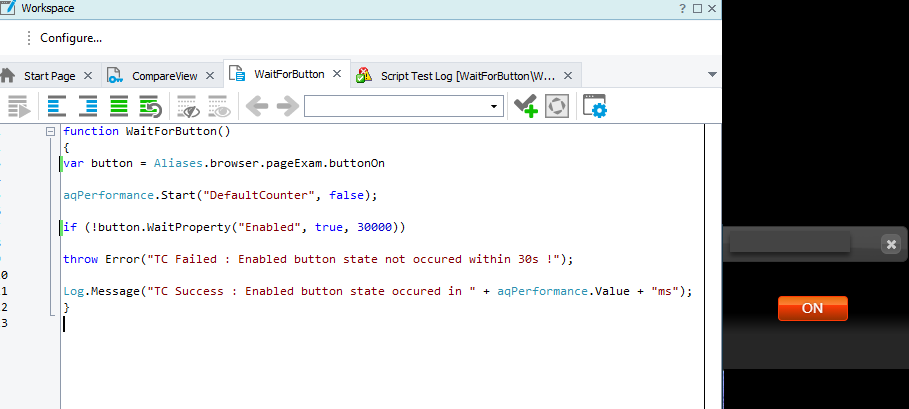Viewport: 909px width, 409px height.
Task: Toggle the second eye visibility icon in toolbar
Action: pyautogui.click(x=218, y=106)
